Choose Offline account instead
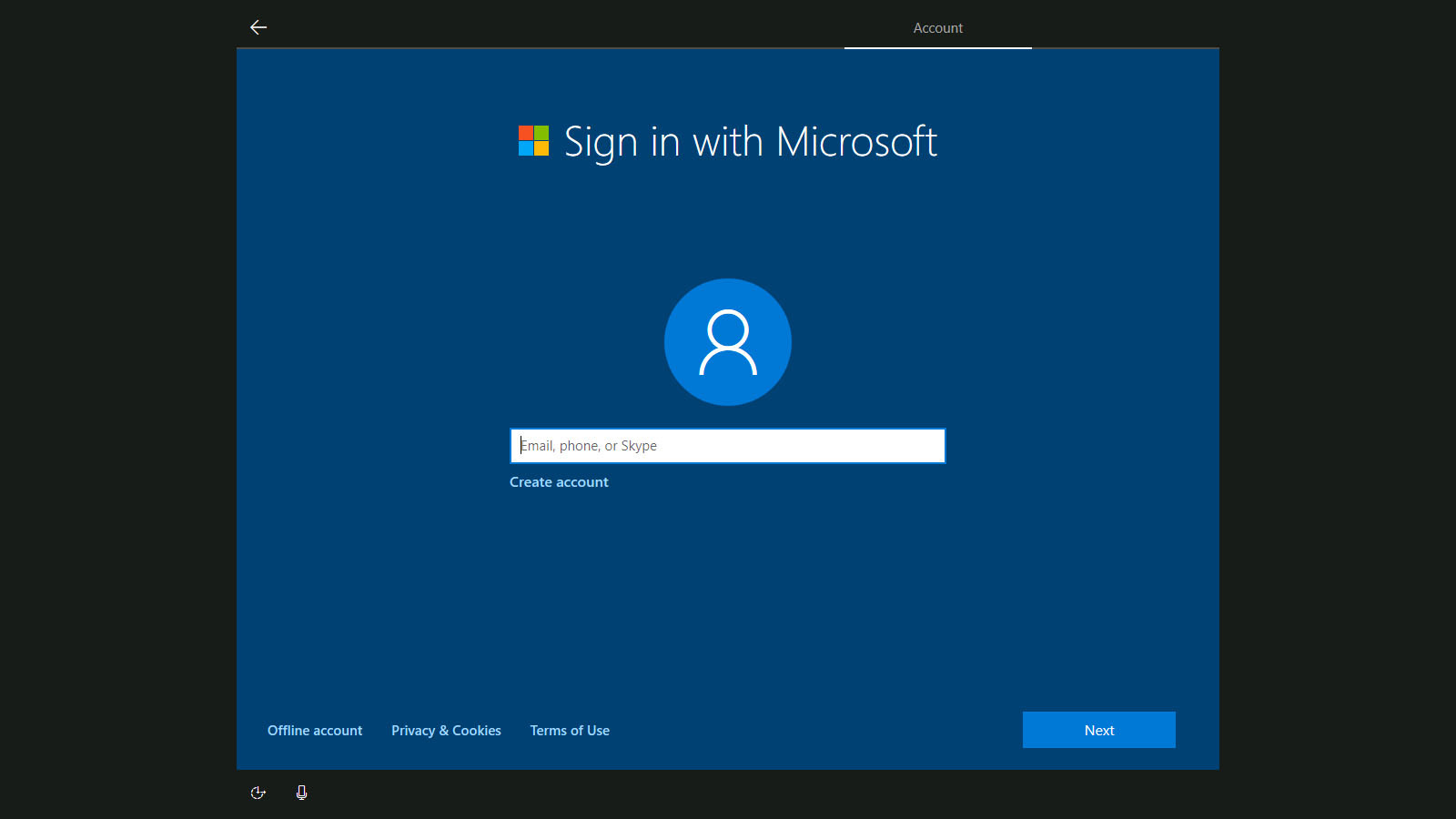The width and height of the screenshot is (1456, 819). [x=315, y=731]
